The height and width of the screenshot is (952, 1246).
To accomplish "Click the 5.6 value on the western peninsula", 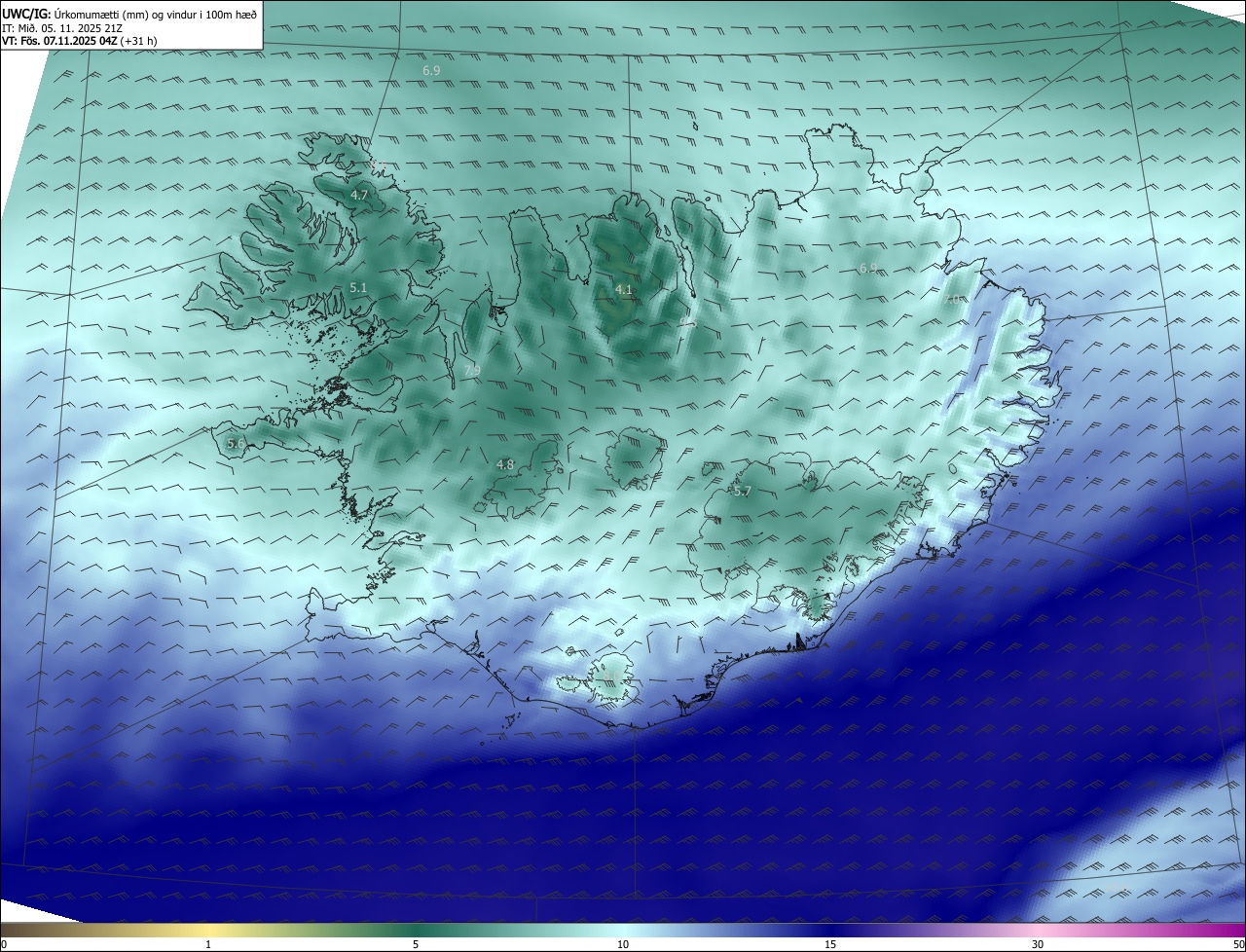I will pos(236,443).
